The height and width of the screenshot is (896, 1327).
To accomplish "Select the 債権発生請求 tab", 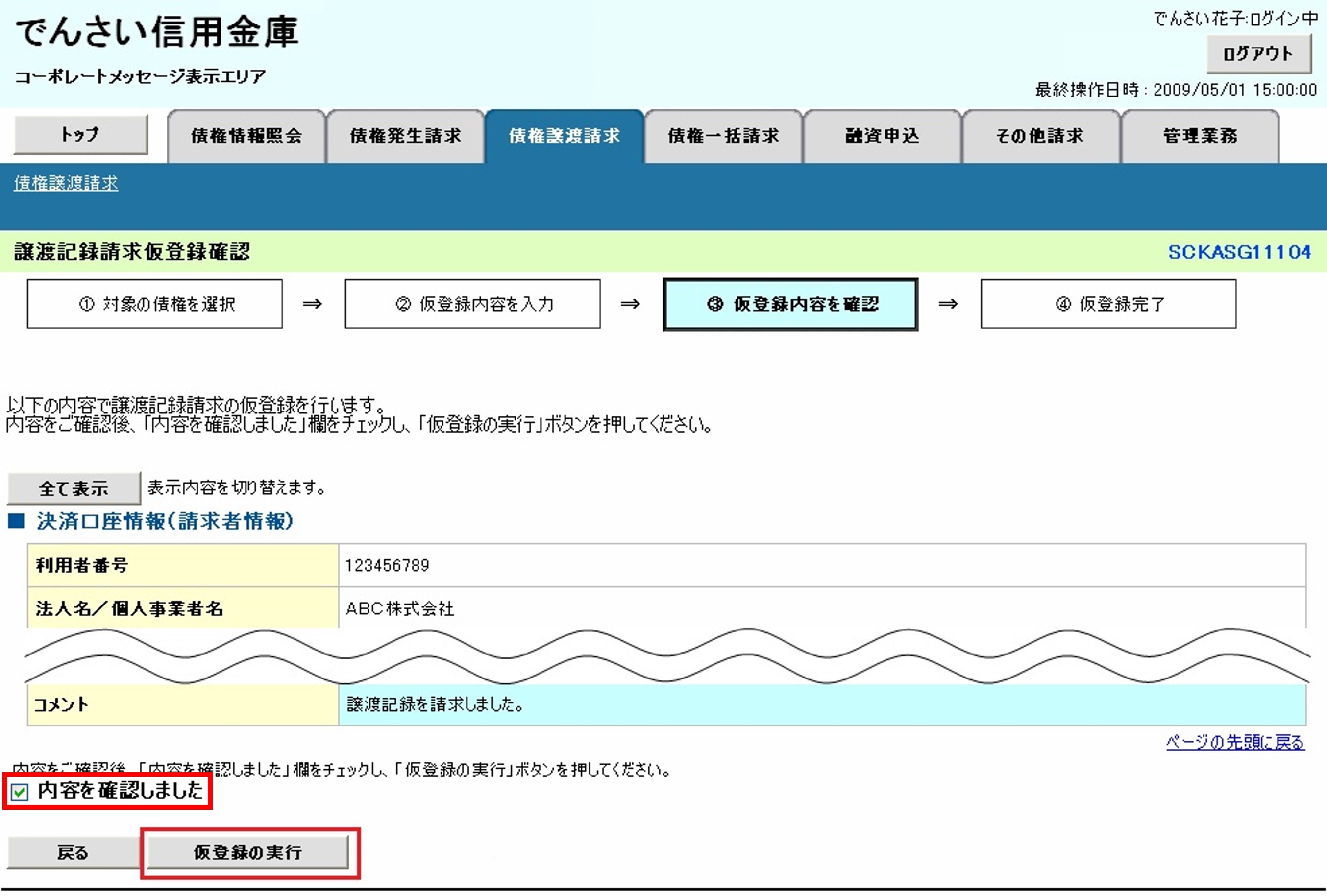I will (x=405, y=136).
